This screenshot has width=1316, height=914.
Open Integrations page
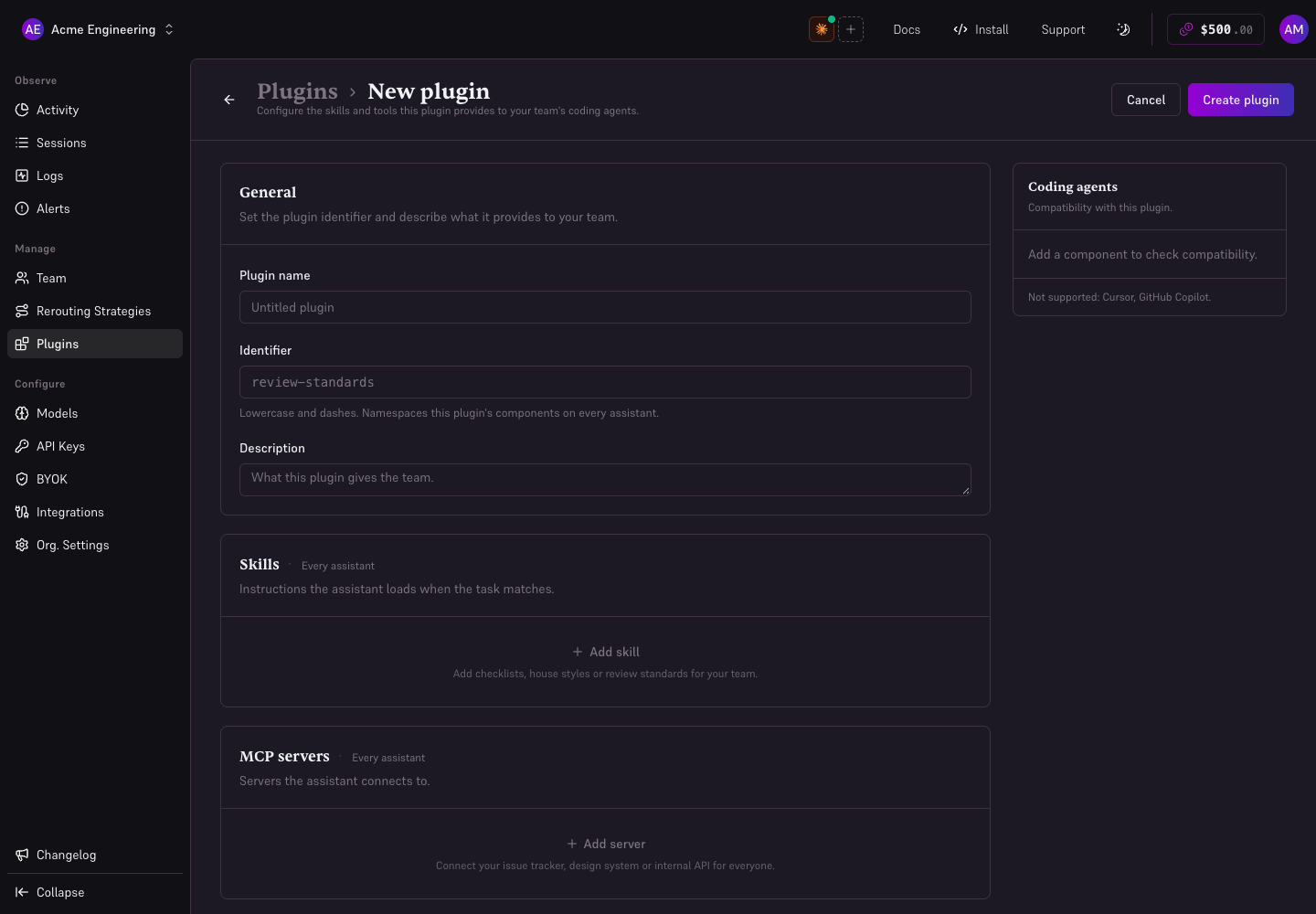pos(95,512)
